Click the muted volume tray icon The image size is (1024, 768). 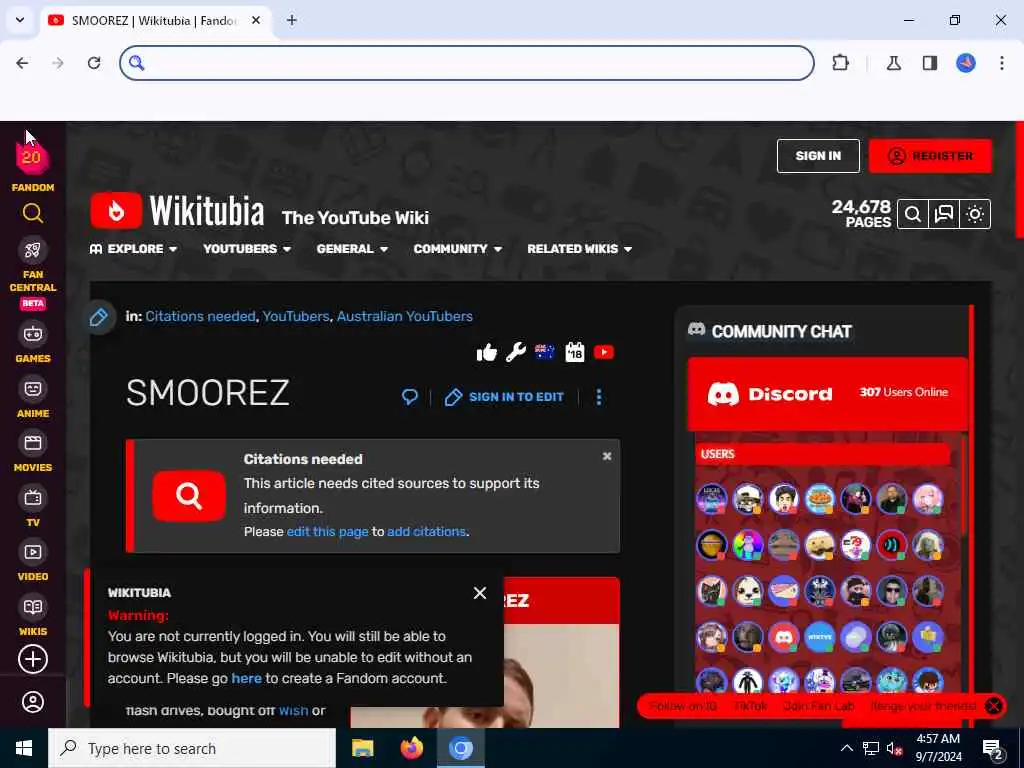pos(895,748)
